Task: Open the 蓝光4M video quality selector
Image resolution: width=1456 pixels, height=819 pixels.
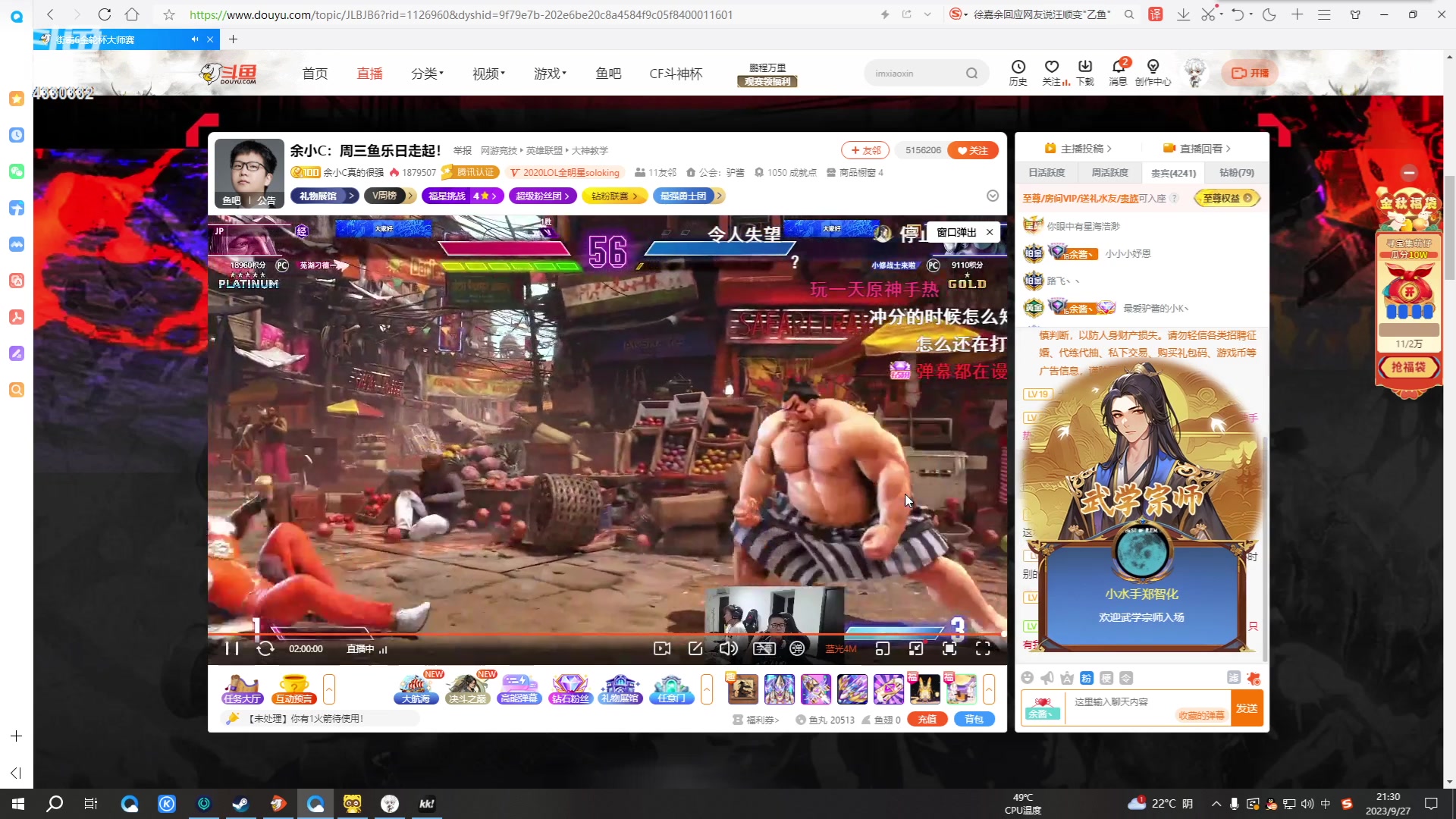Action: tap(840, 649)
